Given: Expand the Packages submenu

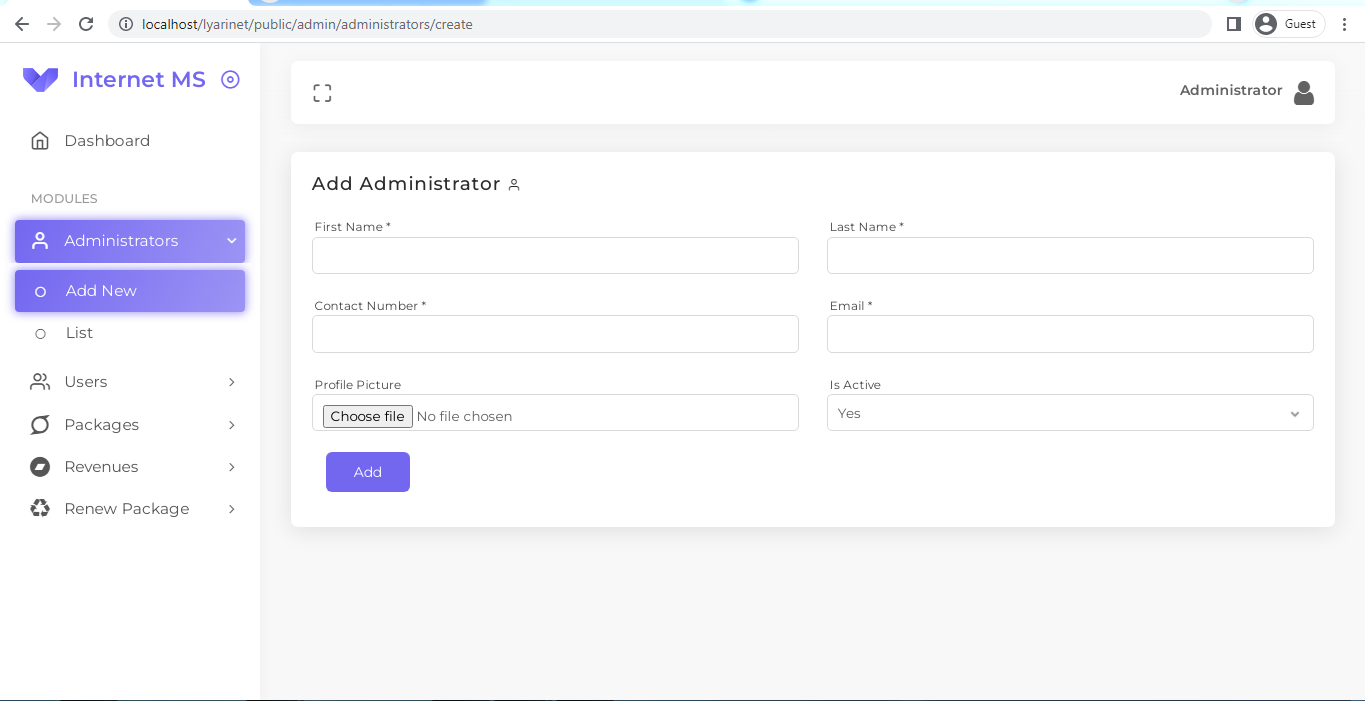Looking at the screenshot, I should [231, 424].
